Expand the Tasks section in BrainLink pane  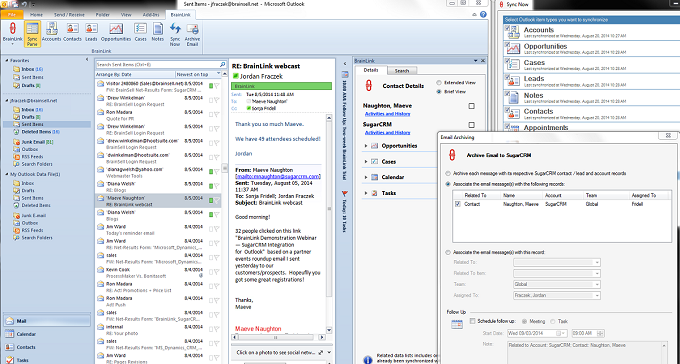coord(366,193)
